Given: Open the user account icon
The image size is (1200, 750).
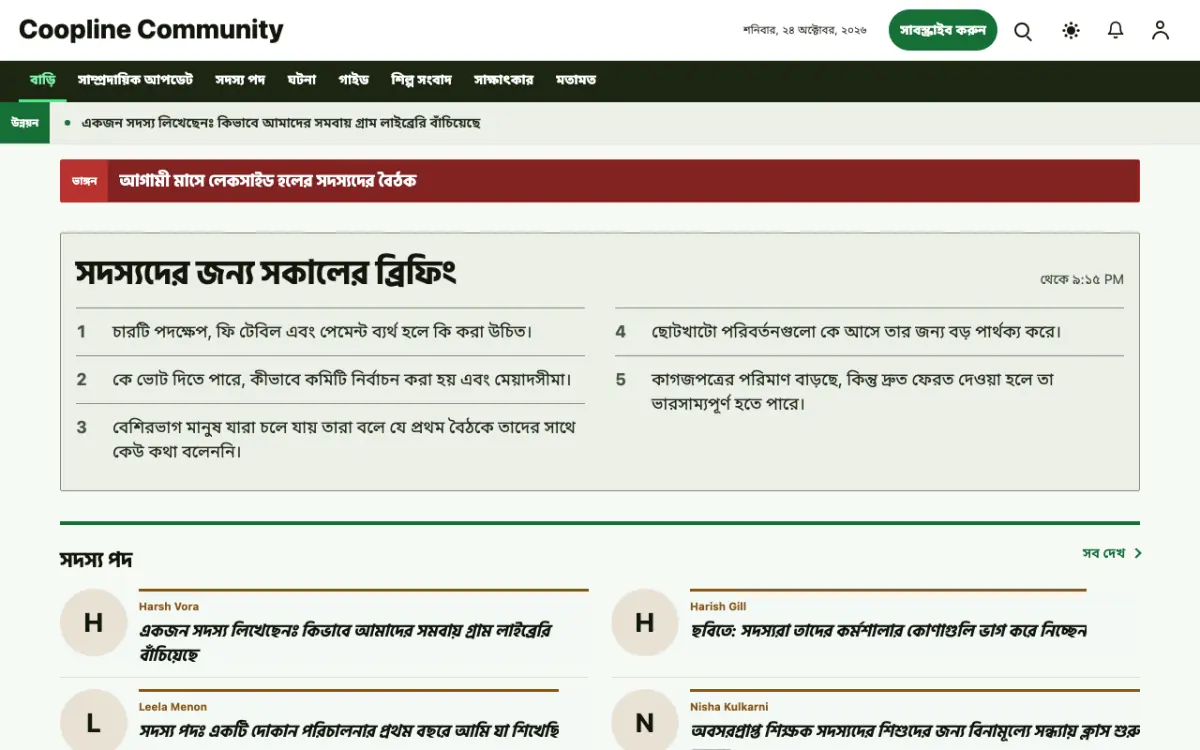Looking at the screenshot, I should point(1160,31).
